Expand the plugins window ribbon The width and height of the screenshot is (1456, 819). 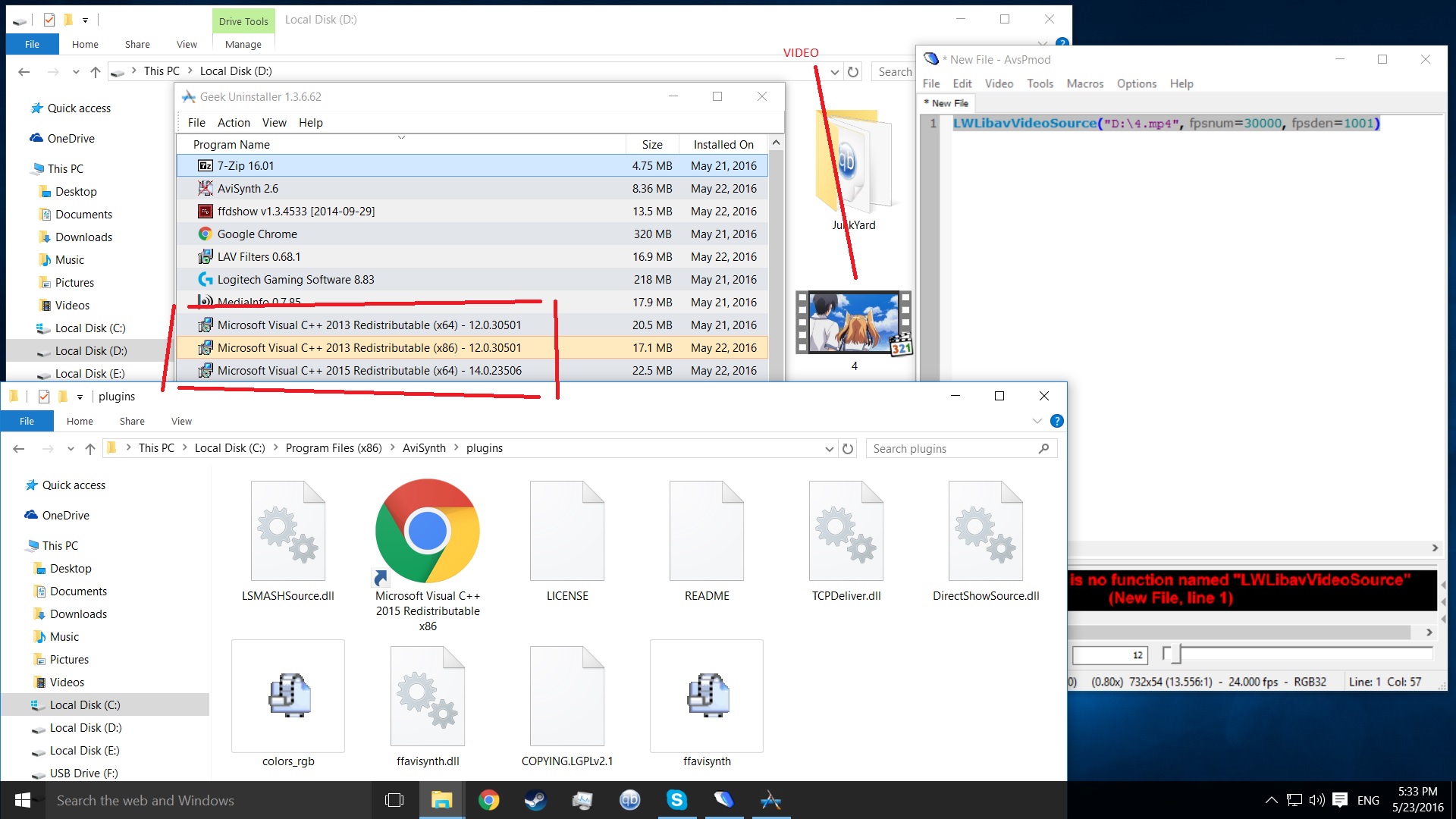[x=1037, y=421]
